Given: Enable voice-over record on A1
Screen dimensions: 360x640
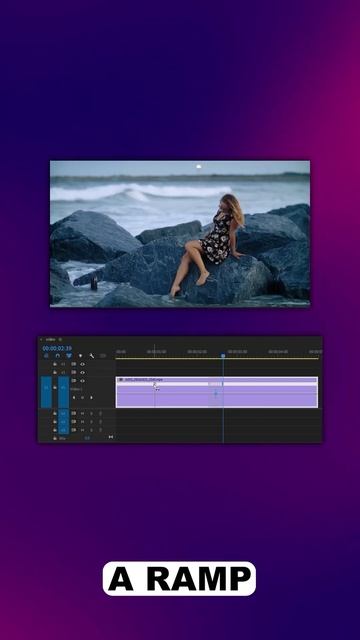Looking at the screenshot, I should coord(100,413).
